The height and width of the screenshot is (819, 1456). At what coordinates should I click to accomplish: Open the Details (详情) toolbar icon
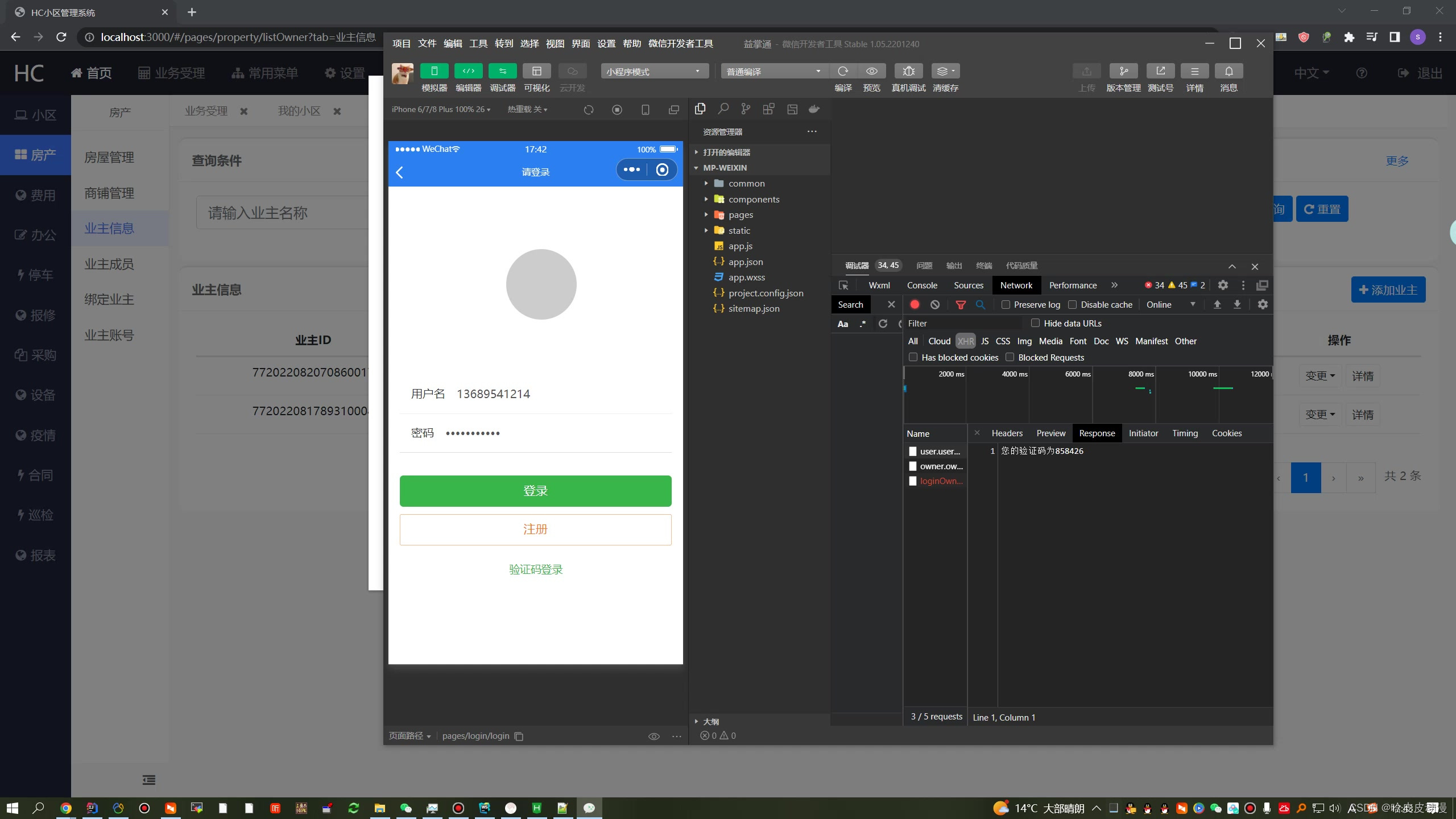tap(1194, 71)
